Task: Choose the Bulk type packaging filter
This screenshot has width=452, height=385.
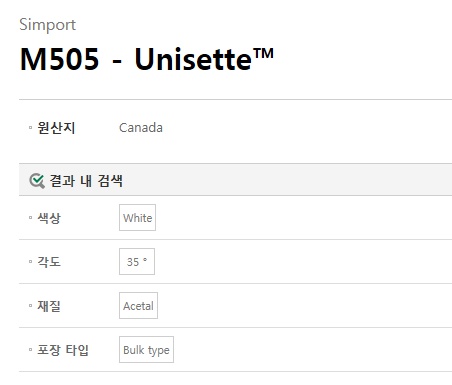Action: (146, 349)
